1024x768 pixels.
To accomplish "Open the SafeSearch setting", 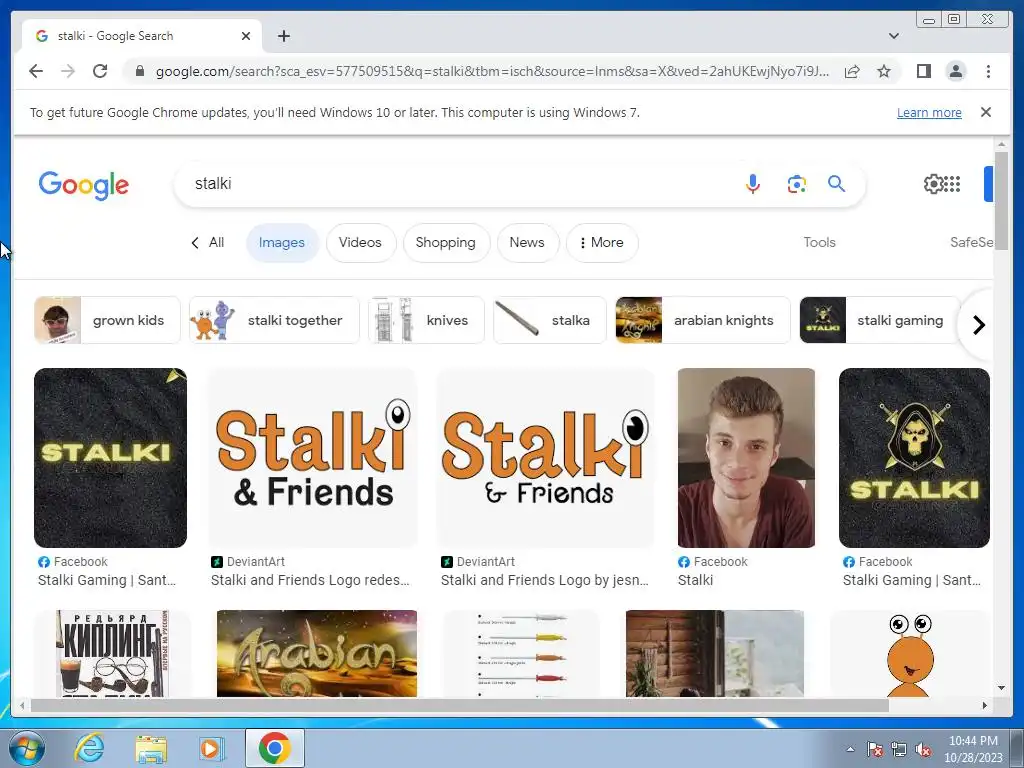I will pos(972,242).
